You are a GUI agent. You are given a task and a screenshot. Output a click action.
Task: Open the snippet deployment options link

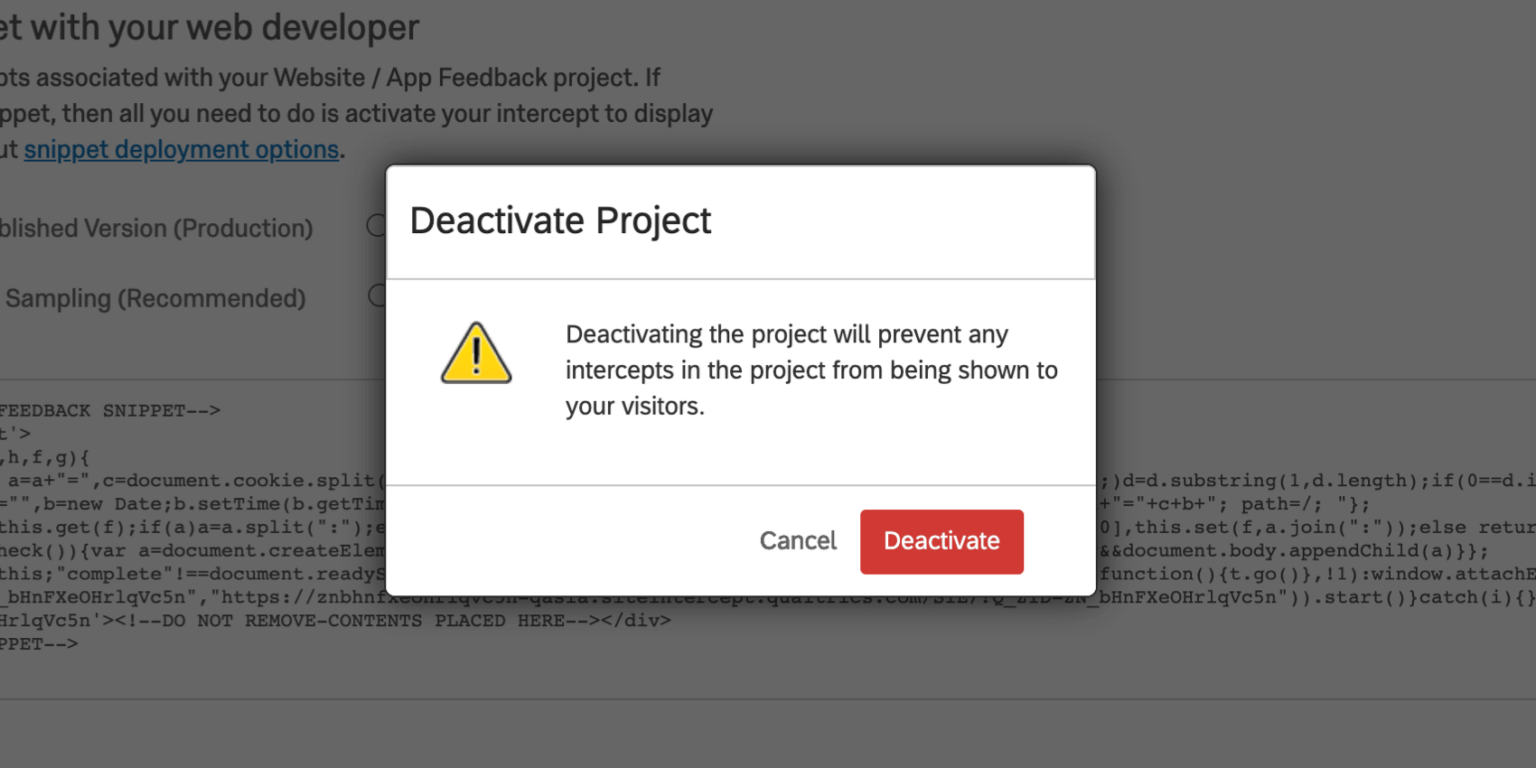pyautogui.click(x=182, y=150)
